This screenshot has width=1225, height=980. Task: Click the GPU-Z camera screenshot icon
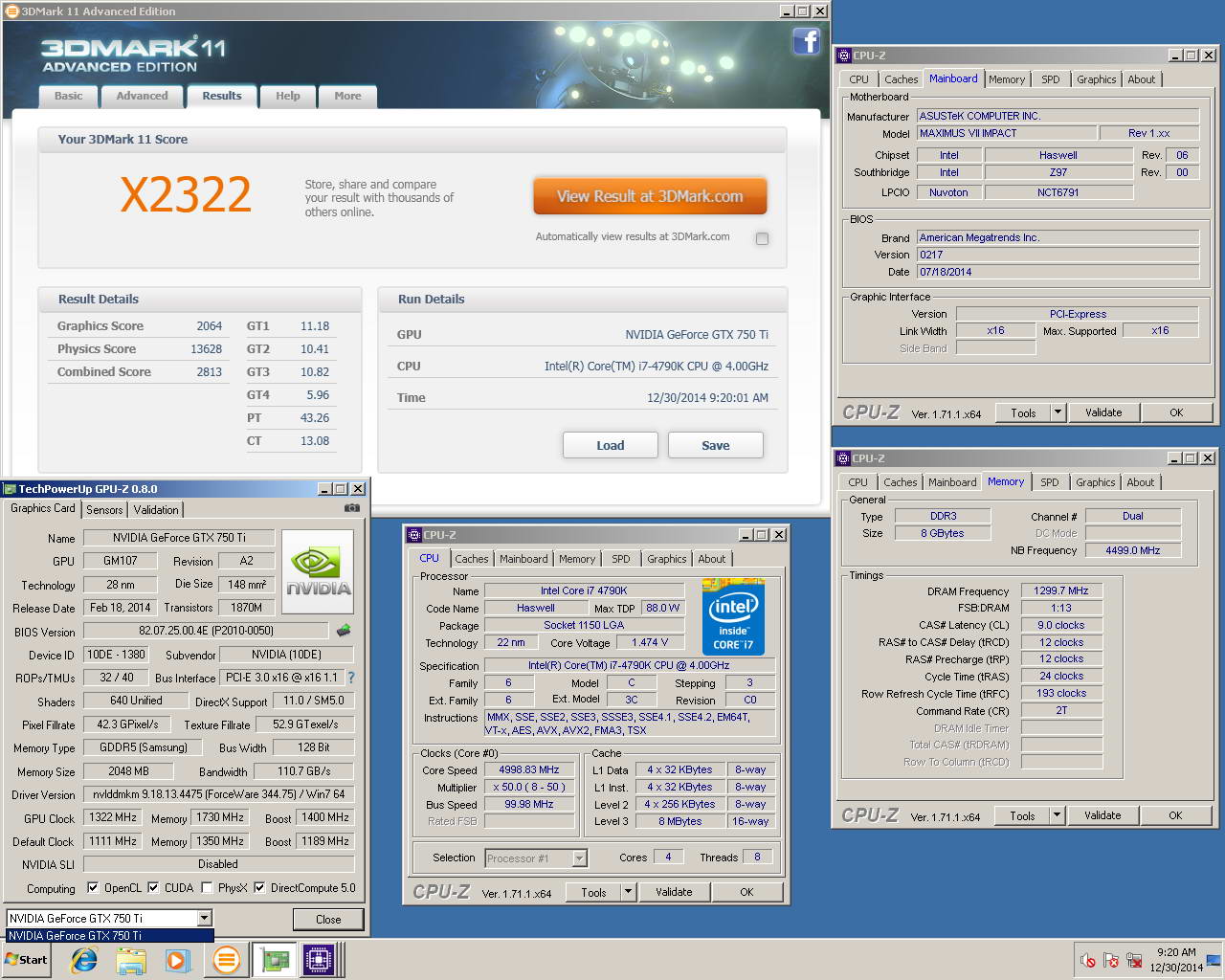click(352, 508)
